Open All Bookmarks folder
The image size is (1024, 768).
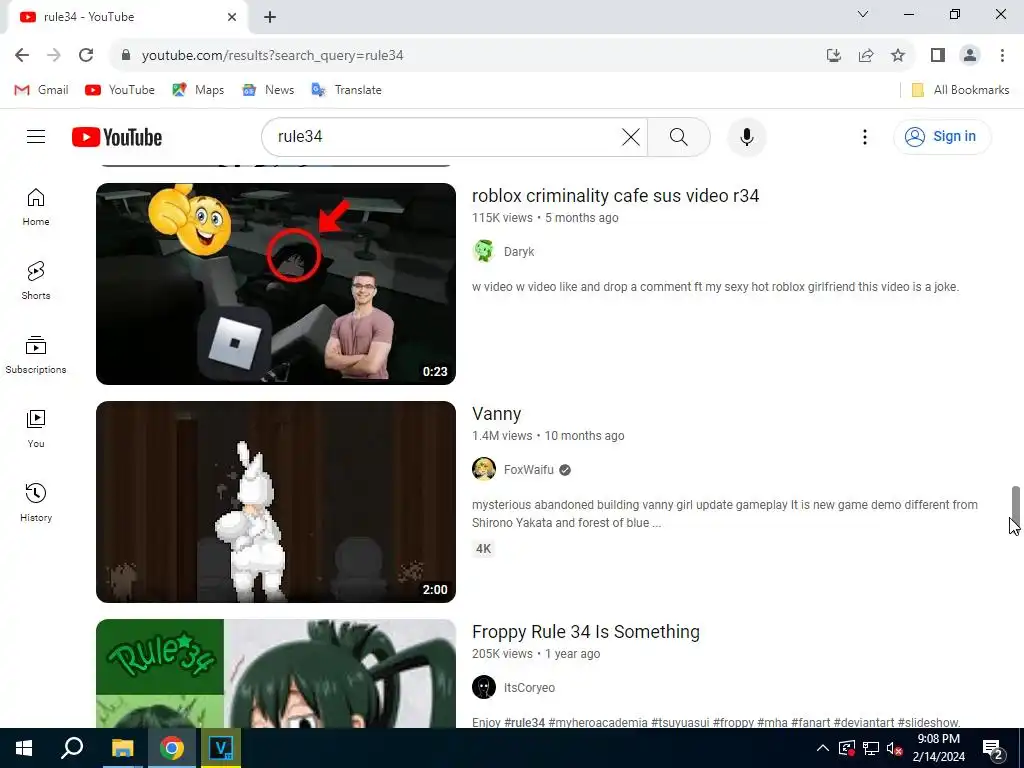click(x=960, y=89)
